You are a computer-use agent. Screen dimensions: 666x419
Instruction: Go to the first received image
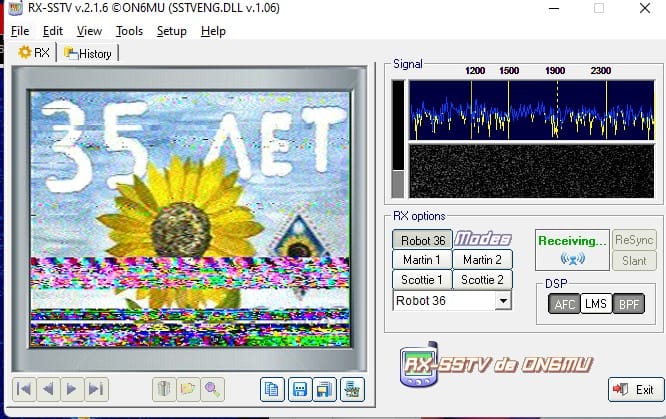tap(24, 389)
